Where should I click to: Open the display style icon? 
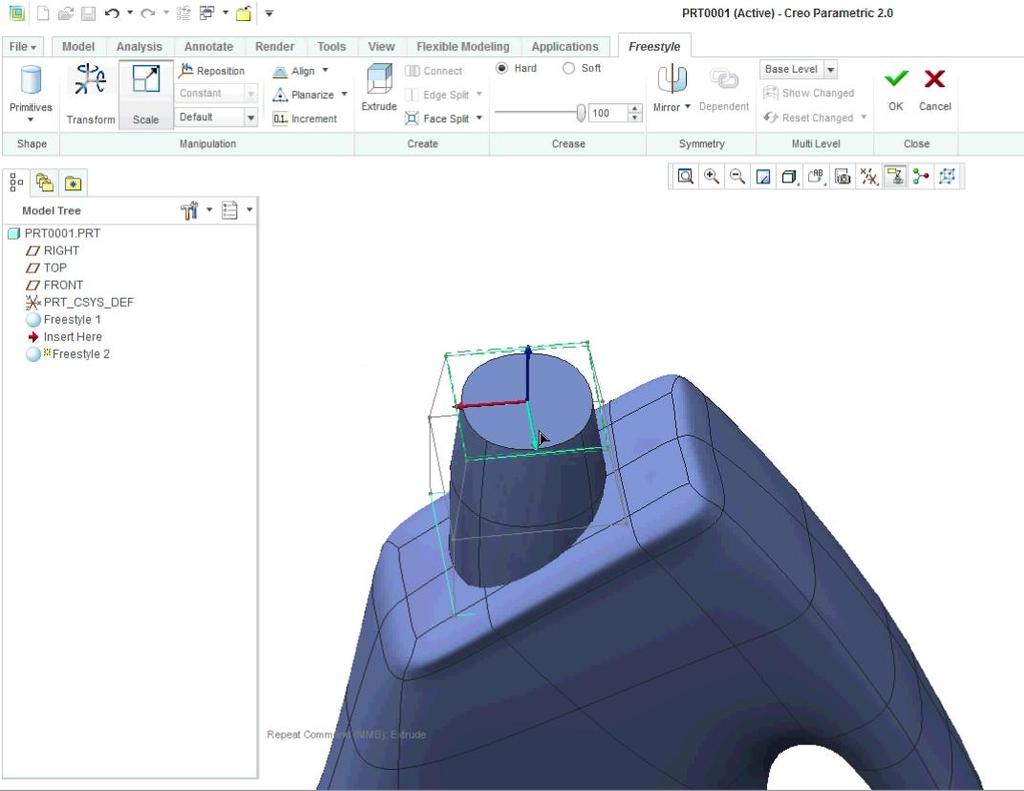(789, 177)
